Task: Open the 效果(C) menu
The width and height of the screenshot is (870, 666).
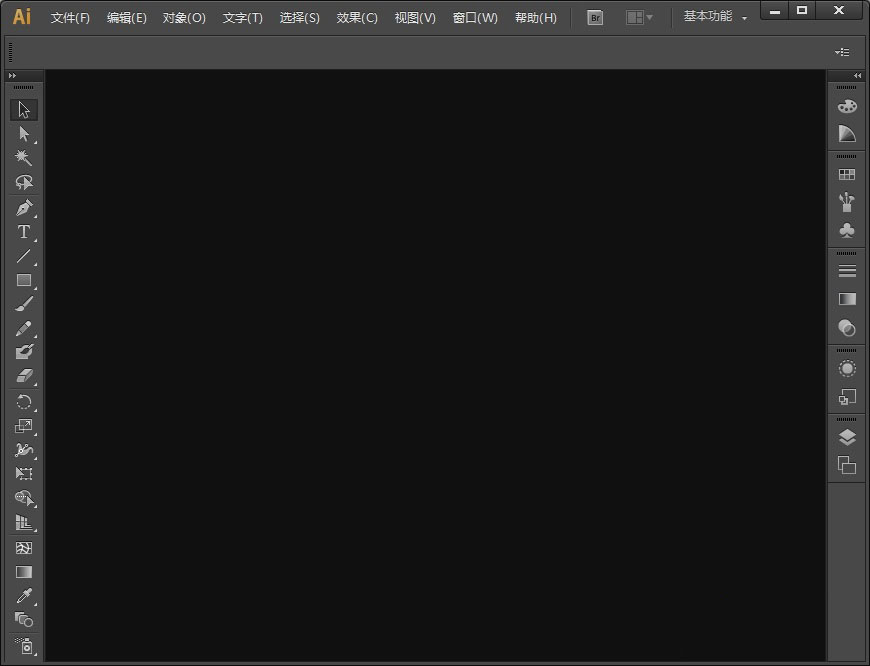Action: coord(357,18)
